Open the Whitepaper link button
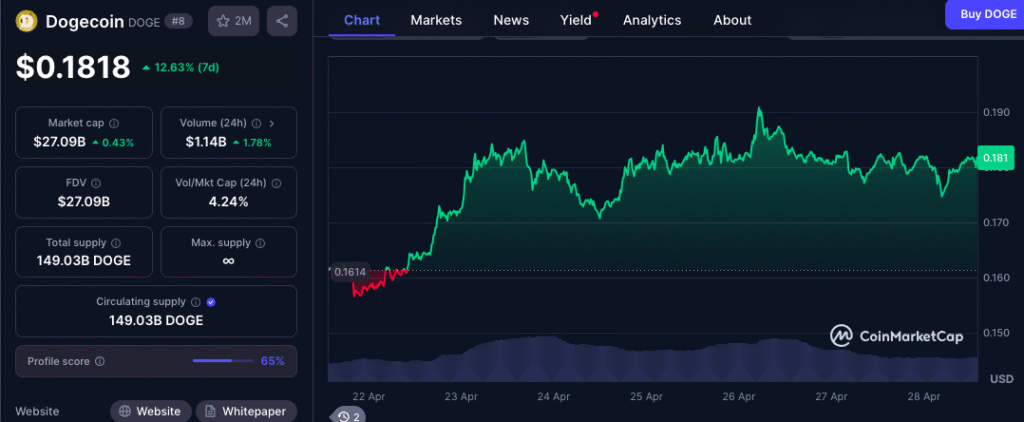 (246, 412)
